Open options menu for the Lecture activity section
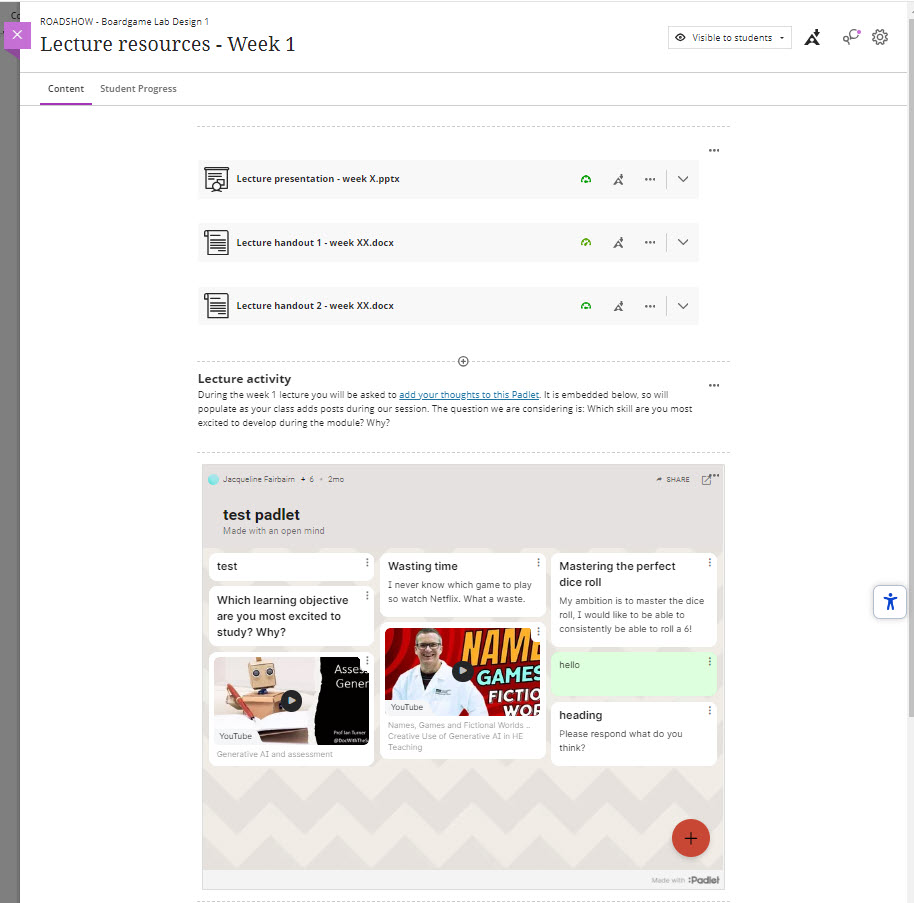 coord(714,385)
